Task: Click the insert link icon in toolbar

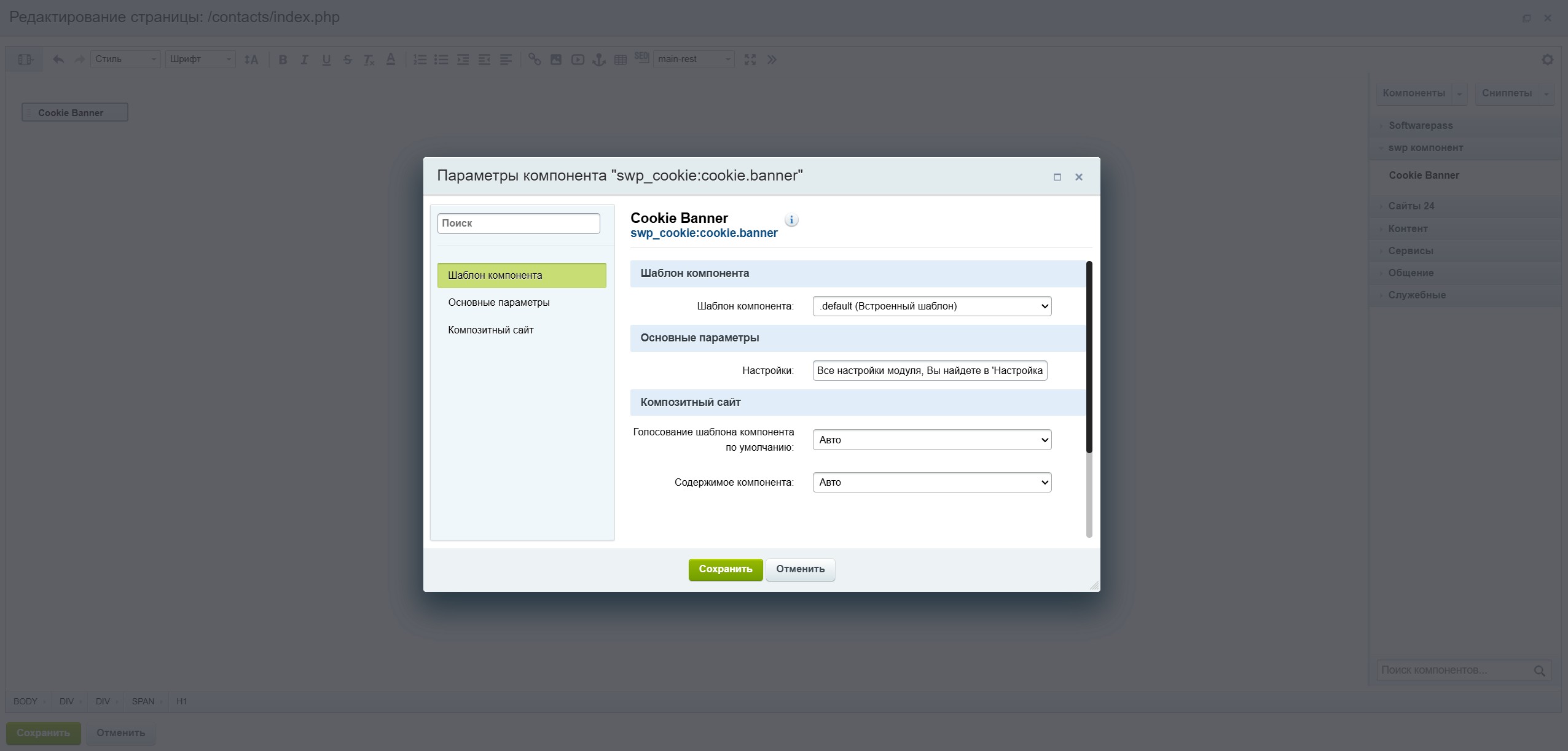Action: 535,60
